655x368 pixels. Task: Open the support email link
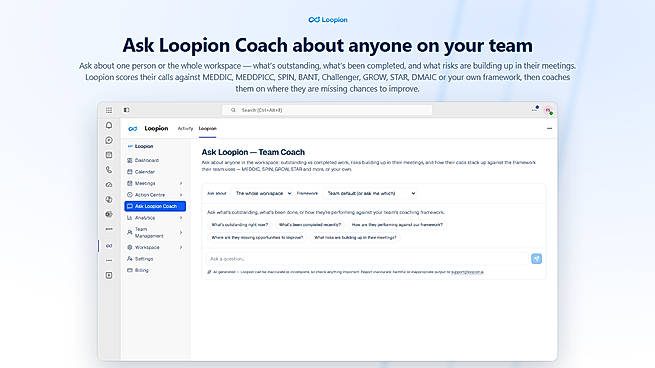467,272
